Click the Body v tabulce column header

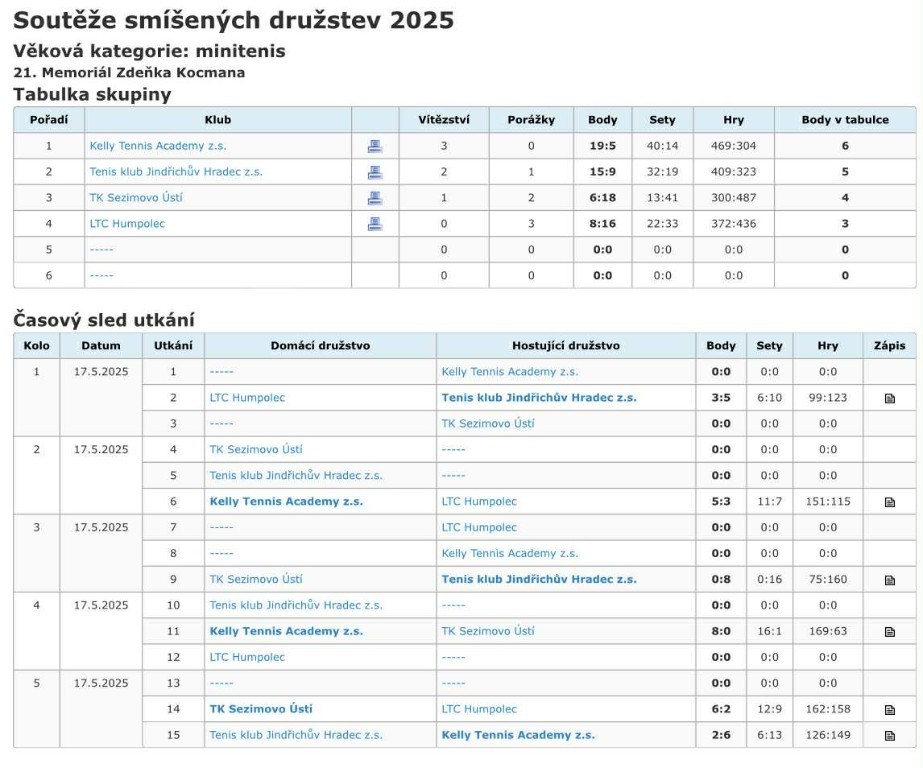(x=845, y=119)
